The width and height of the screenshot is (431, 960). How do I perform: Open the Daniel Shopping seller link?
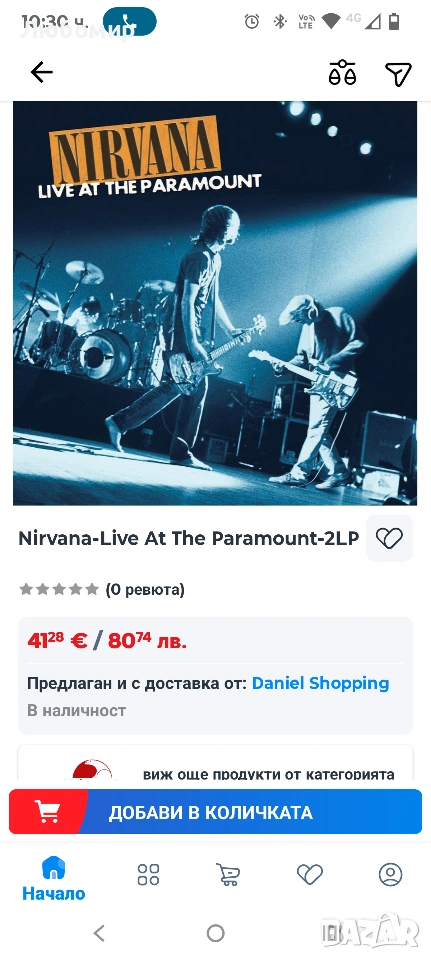coord(320,683)
